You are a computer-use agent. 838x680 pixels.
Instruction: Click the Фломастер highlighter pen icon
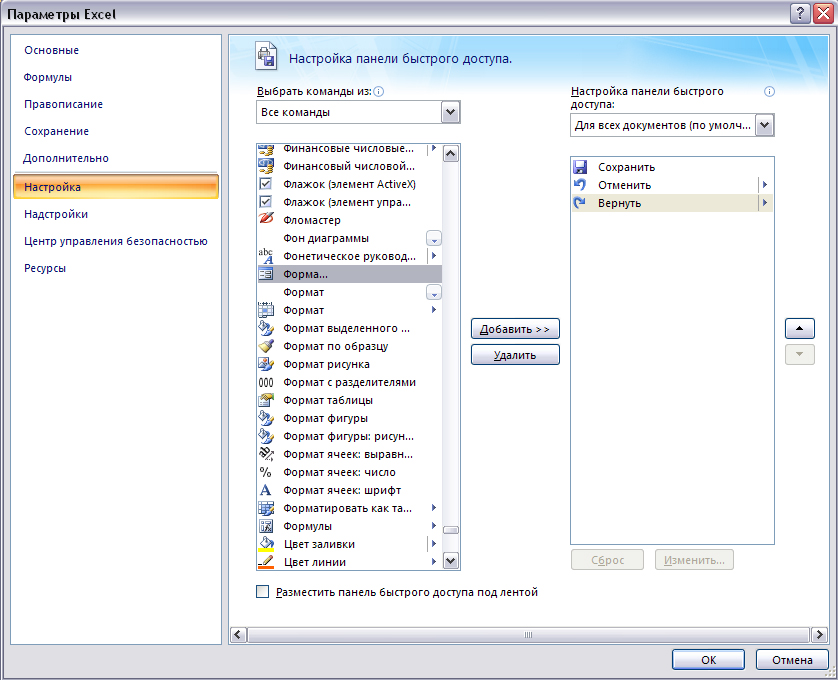[x=266, y=220]
